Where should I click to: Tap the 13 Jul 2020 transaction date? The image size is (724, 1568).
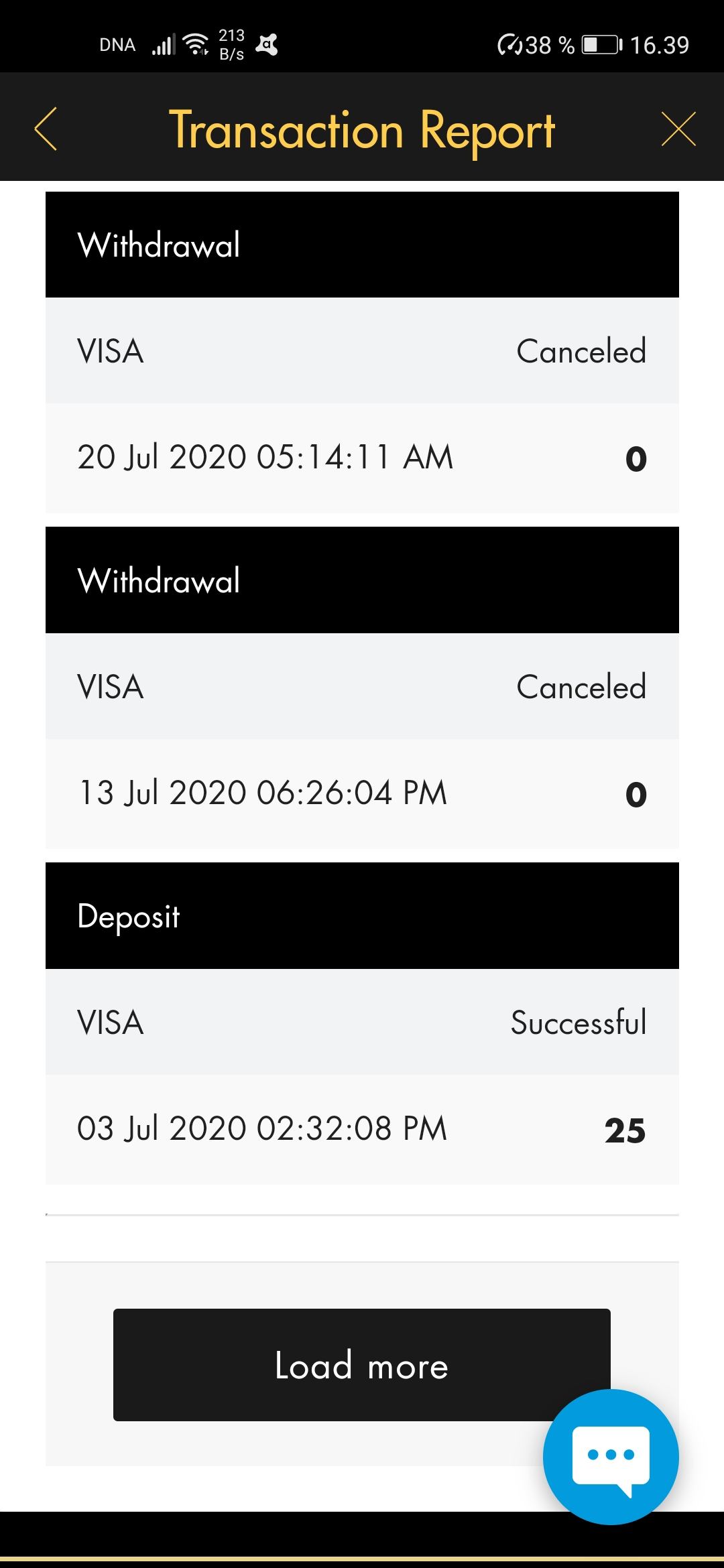pyautogui.click(x=263, y=793)
